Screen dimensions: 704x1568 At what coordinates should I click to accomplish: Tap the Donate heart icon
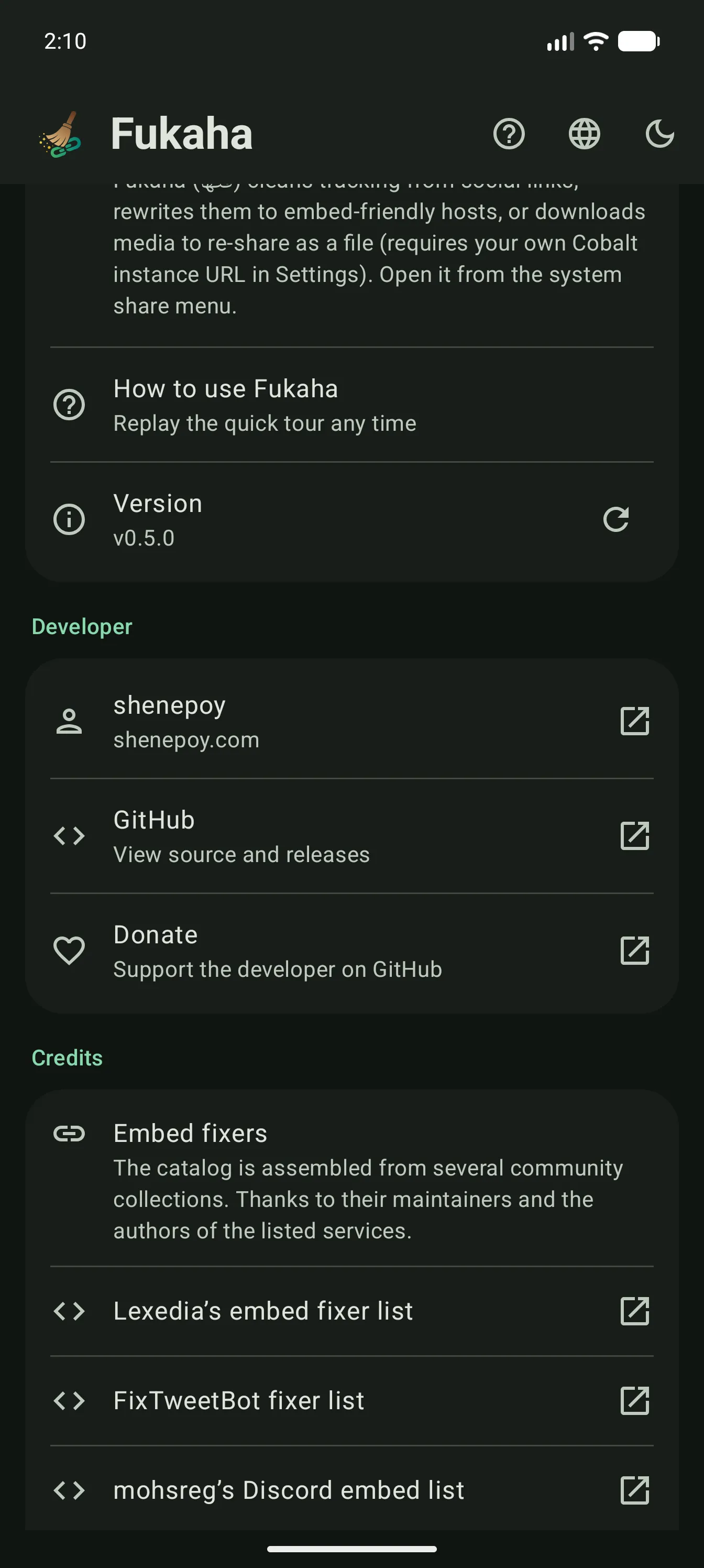69,951
